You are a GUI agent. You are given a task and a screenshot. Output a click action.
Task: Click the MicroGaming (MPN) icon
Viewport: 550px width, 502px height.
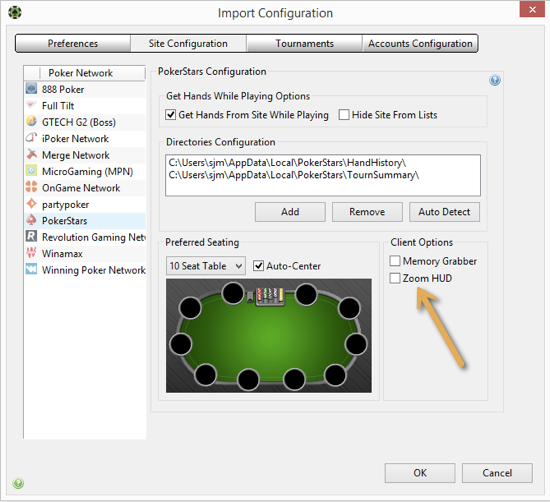click(x=32, y=171)
